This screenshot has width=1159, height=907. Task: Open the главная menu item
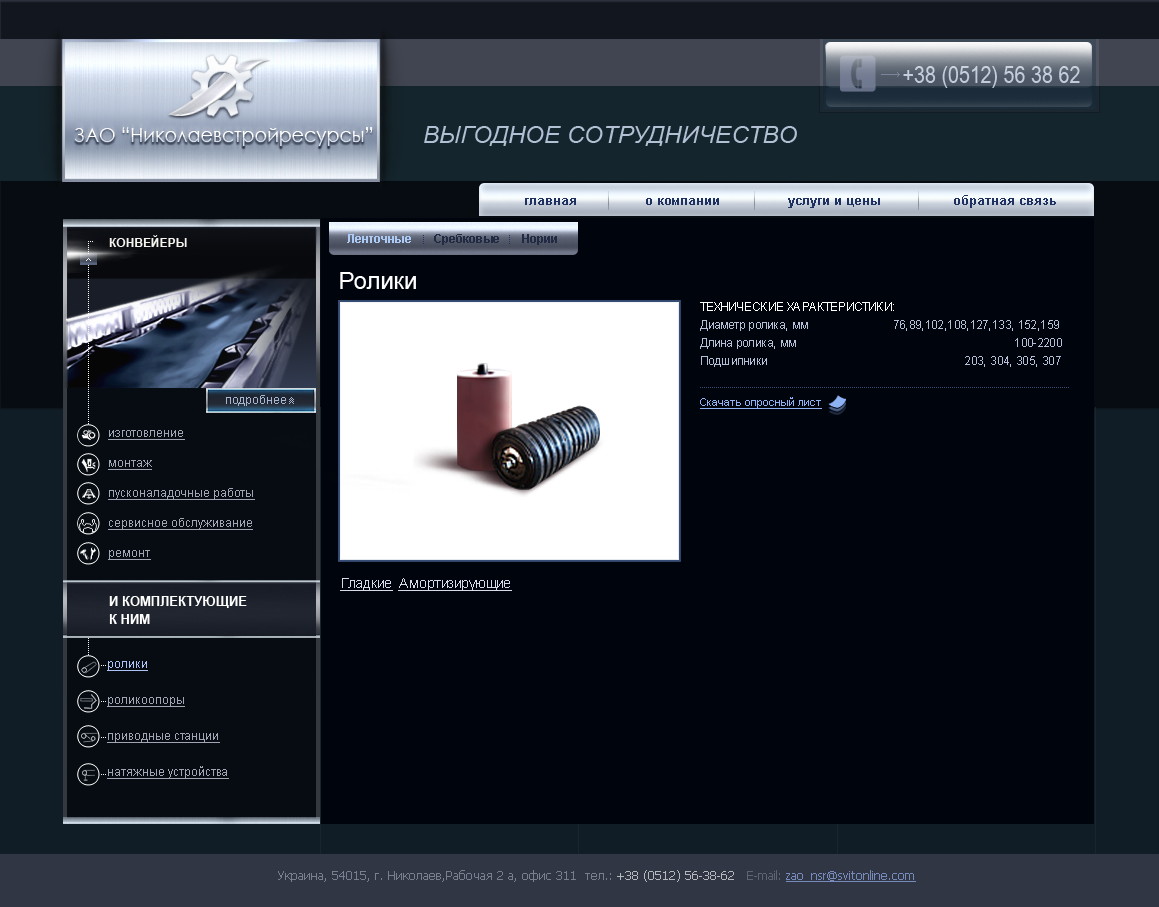550,201
